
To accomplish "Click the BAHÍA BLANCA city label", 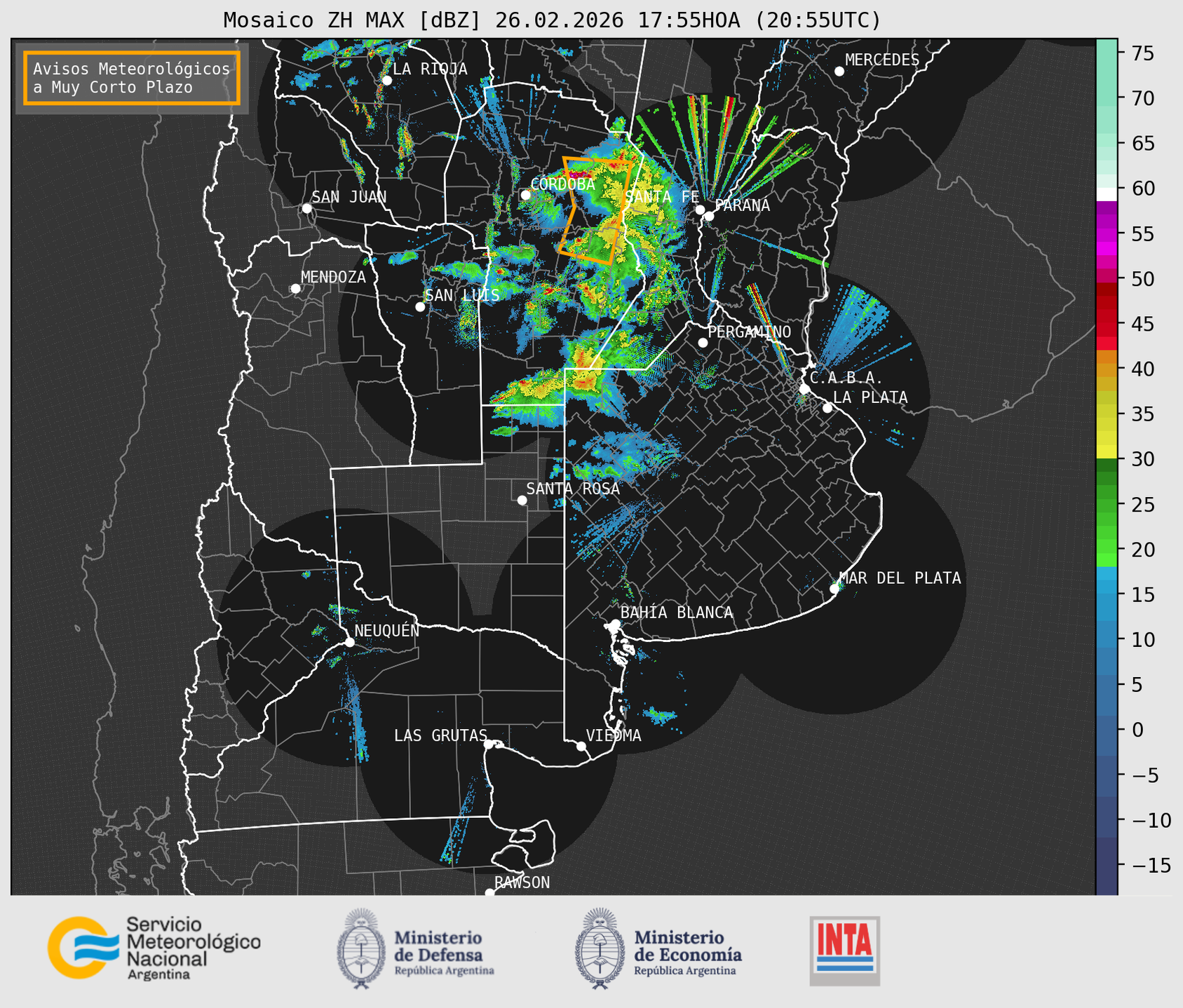I will [x=677, y=613].
